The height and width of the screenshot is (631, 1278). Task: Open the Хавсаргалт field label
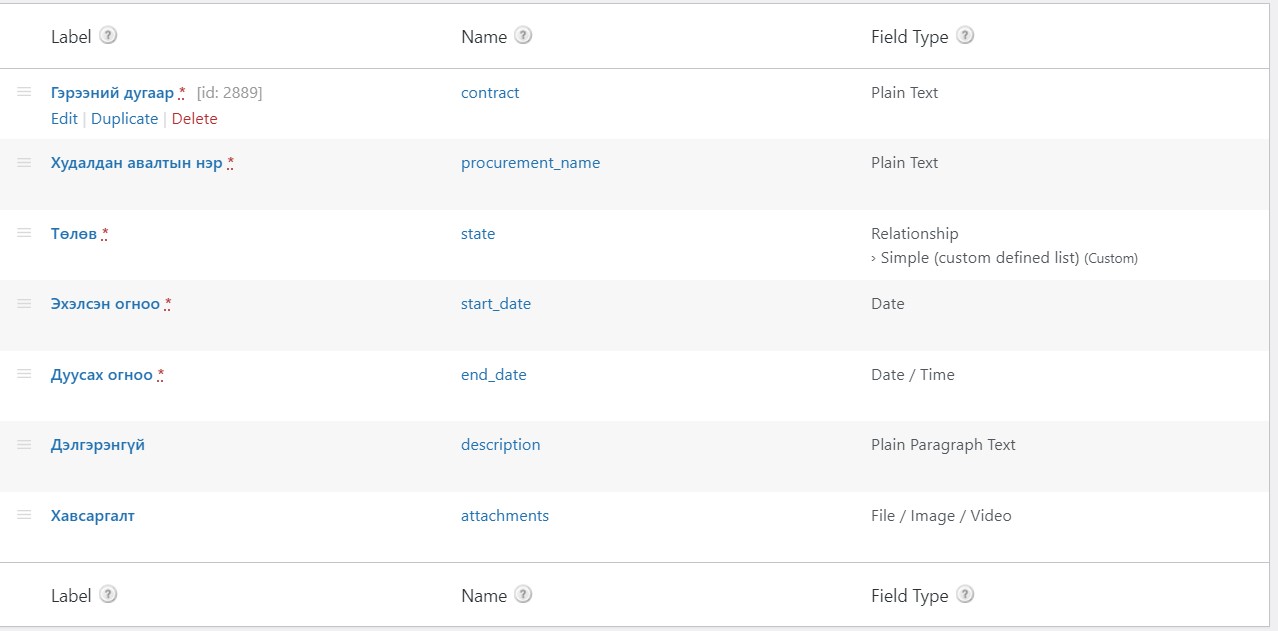(92, 516)
